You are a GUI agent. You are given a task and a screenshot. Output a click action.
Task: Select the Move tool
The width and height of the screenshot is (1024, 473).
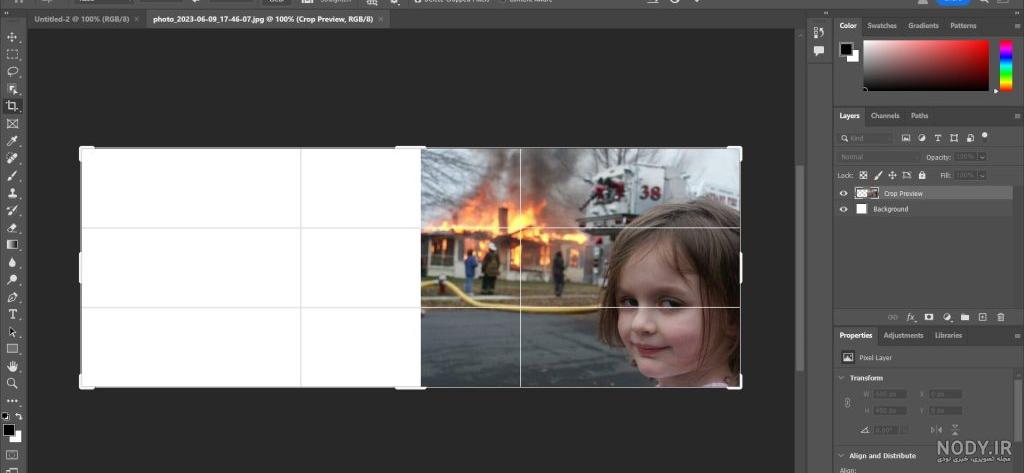[x=12, y=37]
